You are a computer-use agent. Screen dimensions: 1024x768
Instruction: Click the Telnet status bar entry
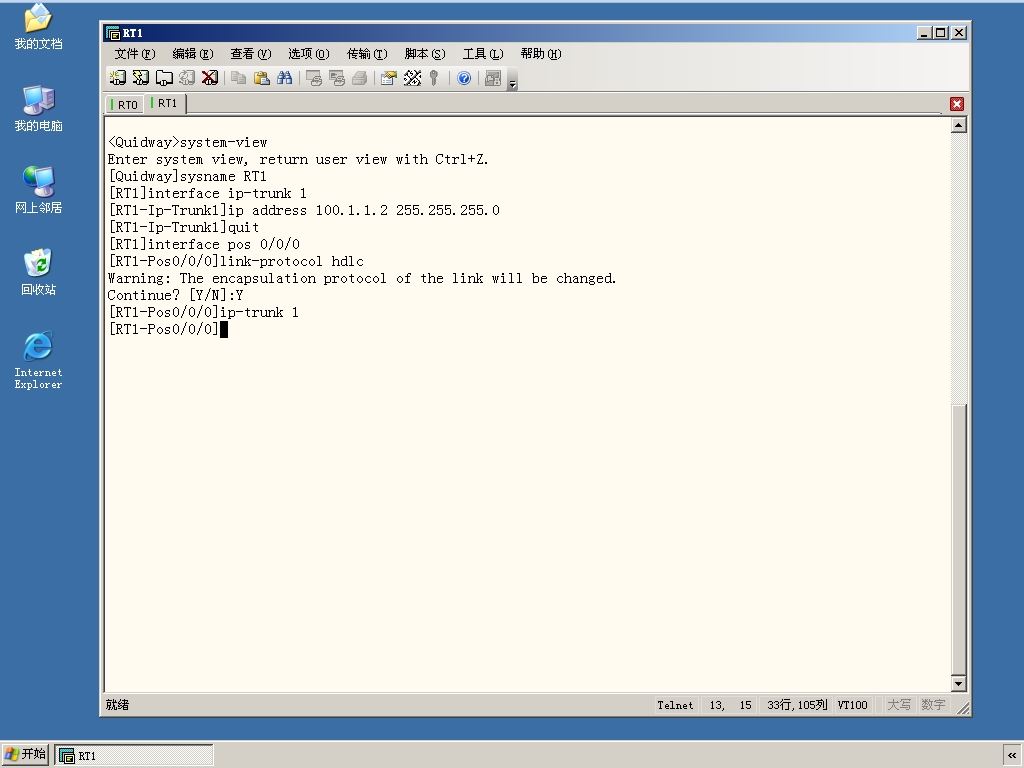coord(675,705)
